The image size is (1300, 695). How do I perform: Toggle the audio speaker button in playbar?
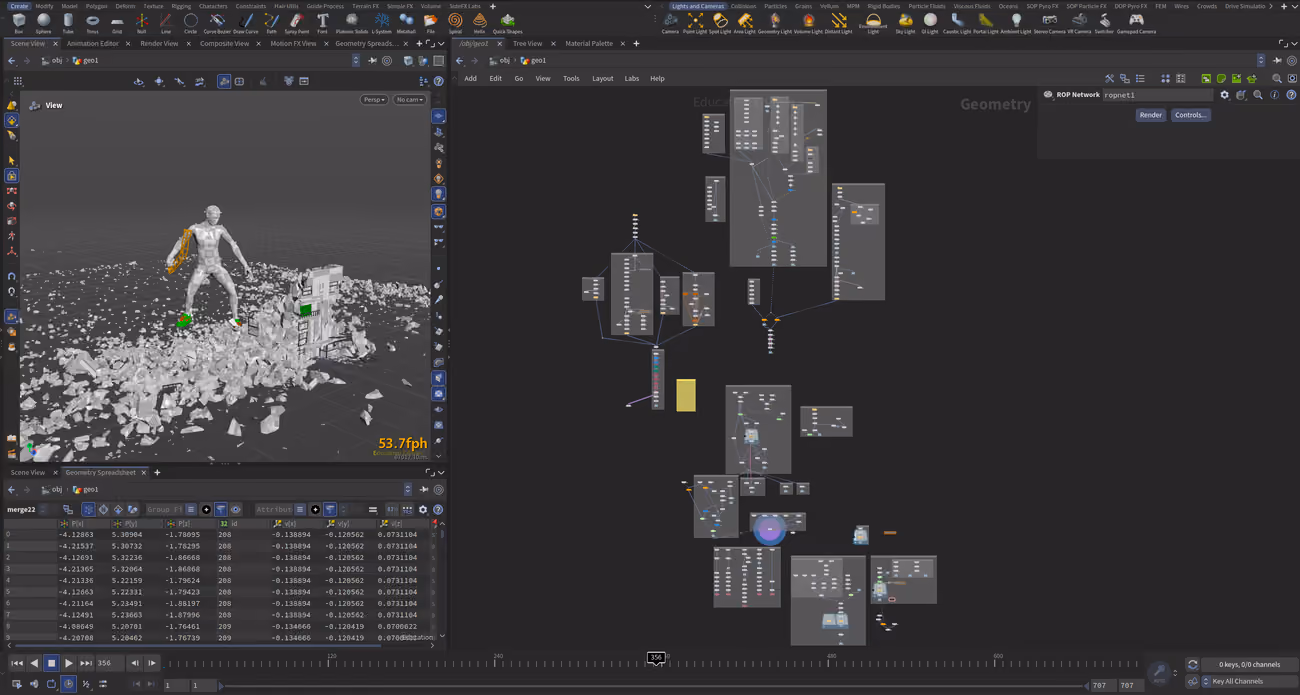point(34,684)
